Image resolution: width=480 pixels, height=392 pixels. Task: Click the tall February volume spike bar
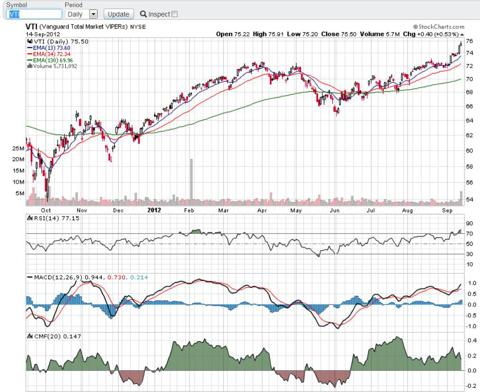[191, 182]
